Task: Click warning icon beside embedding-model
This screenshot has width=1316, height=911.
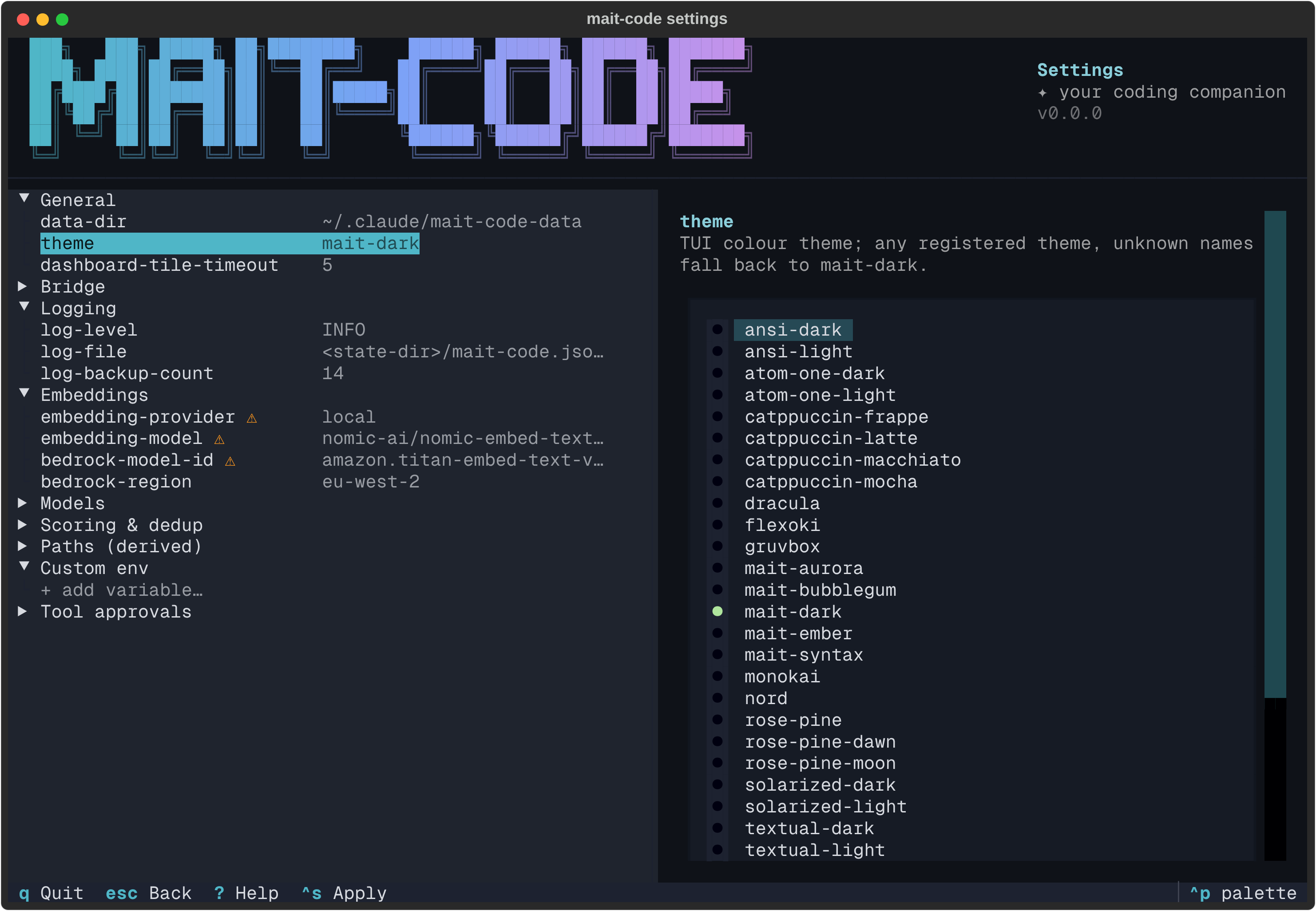Action: coord(219,440)
